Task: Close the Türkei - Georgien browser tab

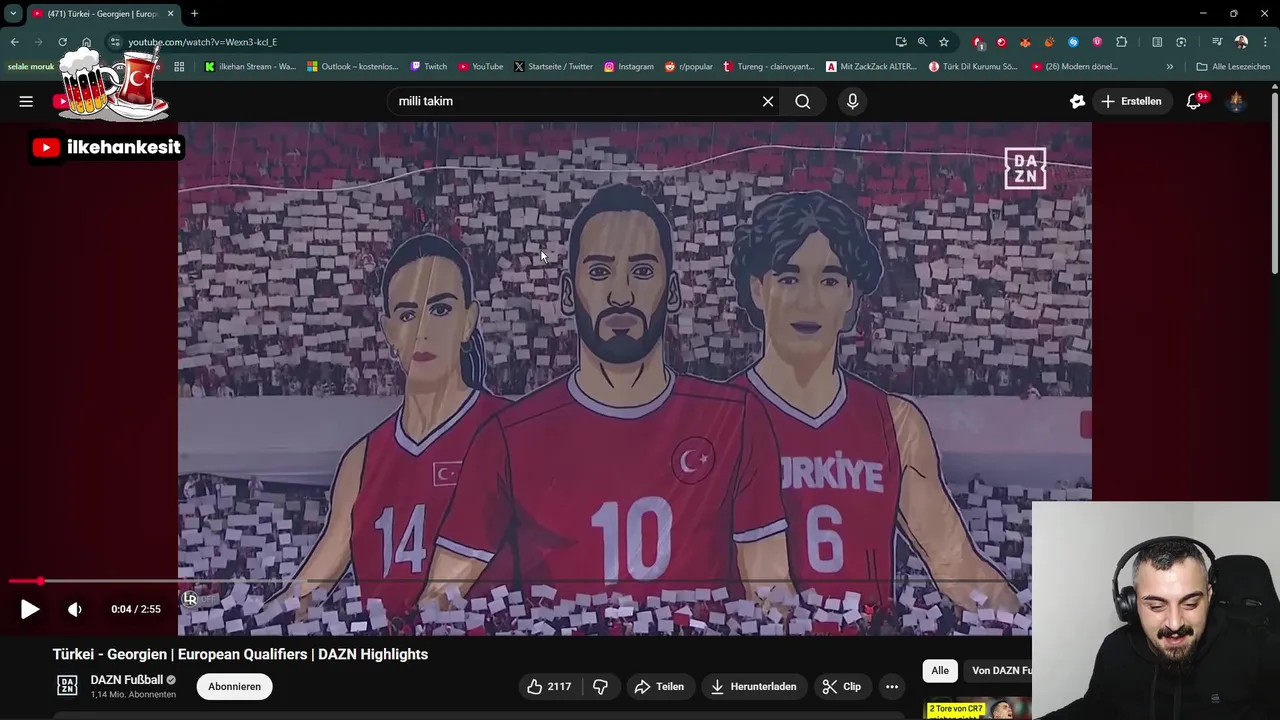Action: [170, 14]
